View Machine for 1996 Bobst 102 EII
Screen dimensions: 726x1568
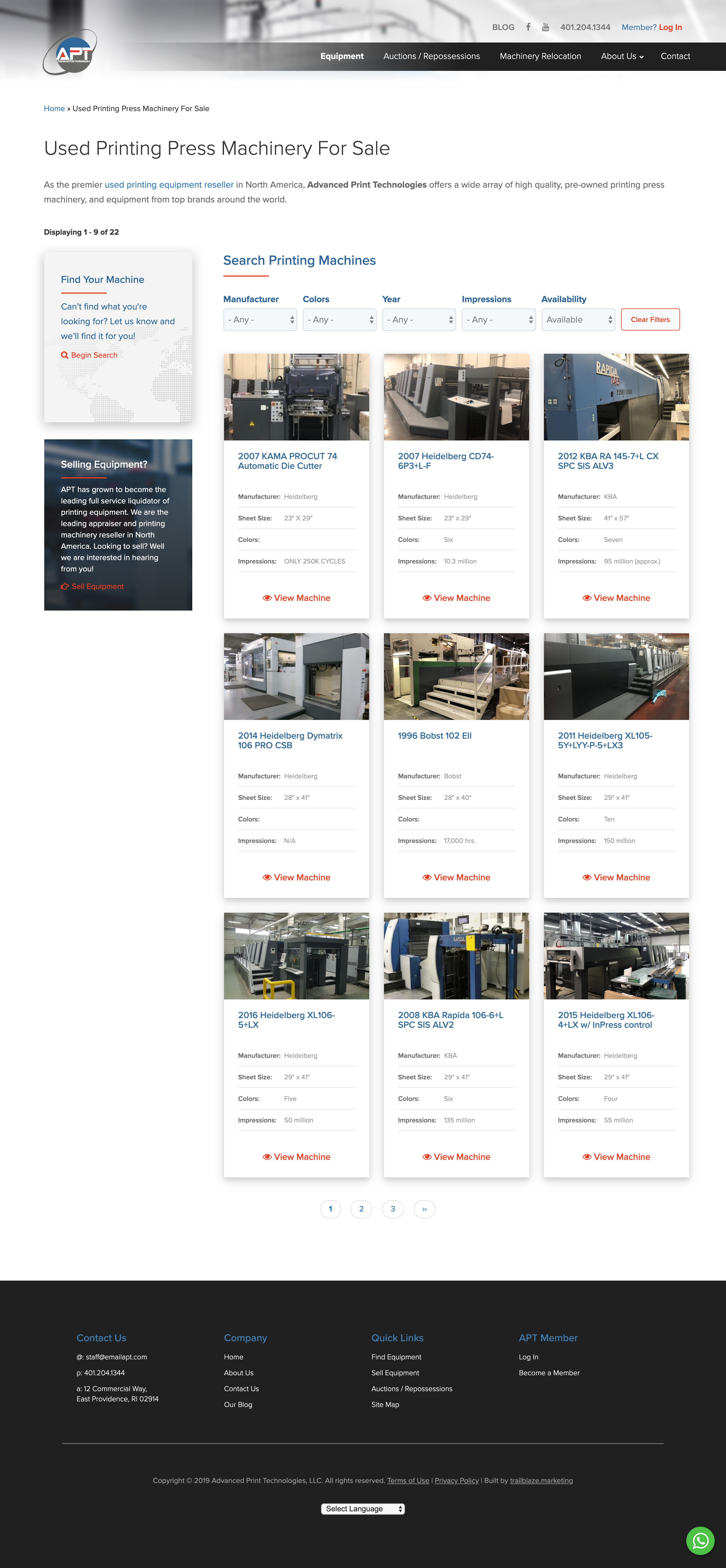(456, 877)
